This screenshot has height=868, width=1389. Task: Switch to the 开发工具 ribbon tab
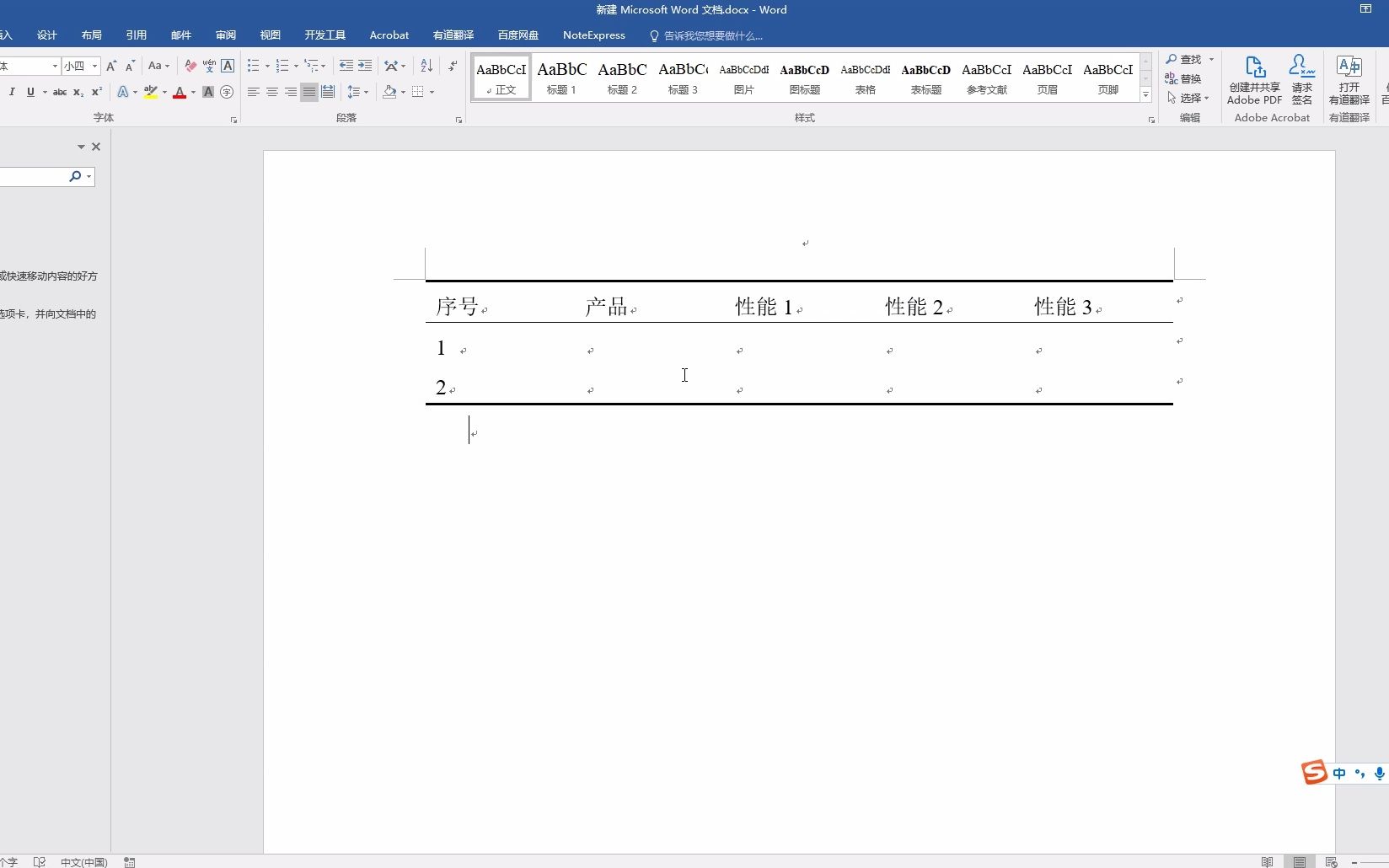coord(325,35)
